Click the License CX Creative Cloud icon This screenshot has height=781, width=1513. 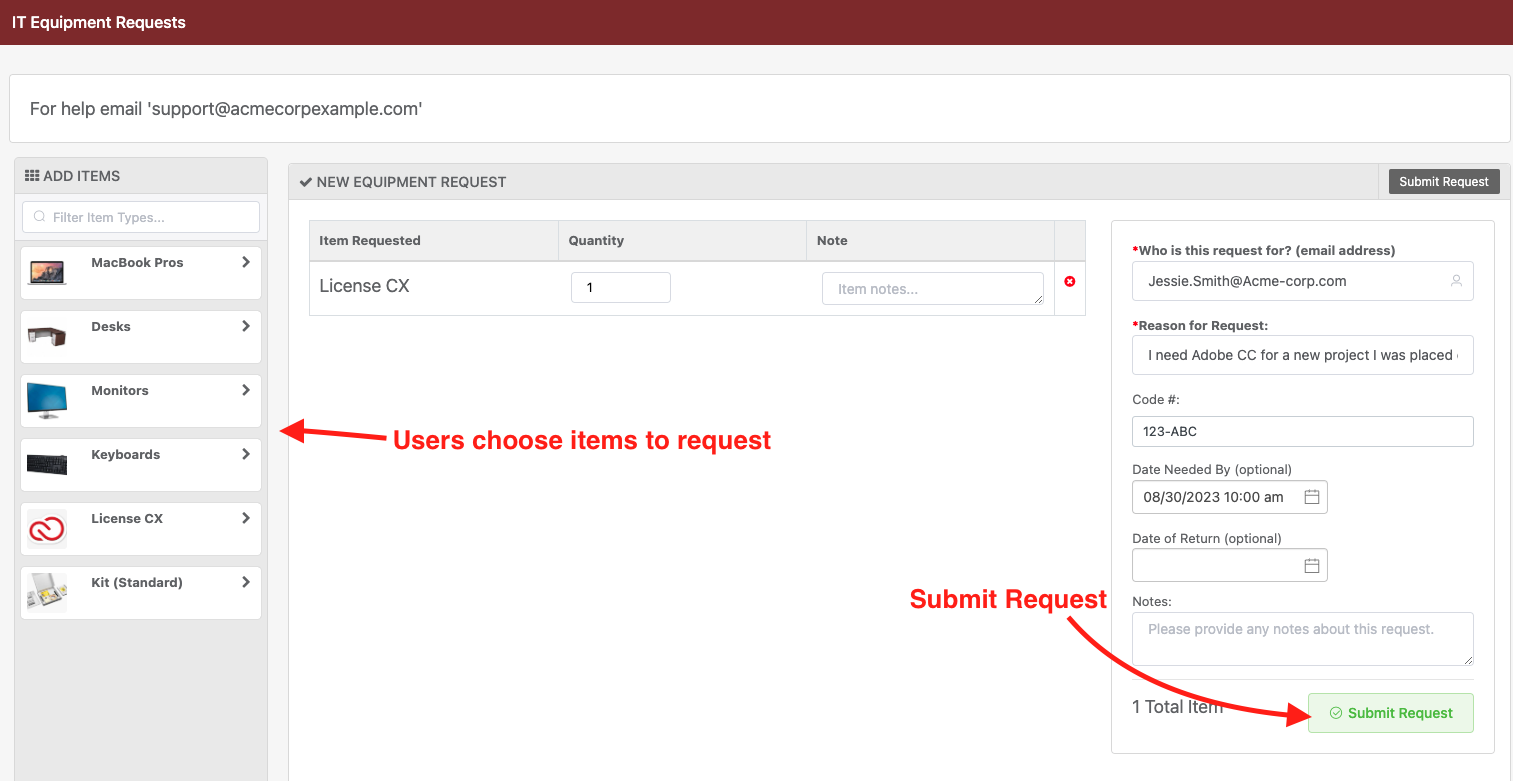(47, 528)
